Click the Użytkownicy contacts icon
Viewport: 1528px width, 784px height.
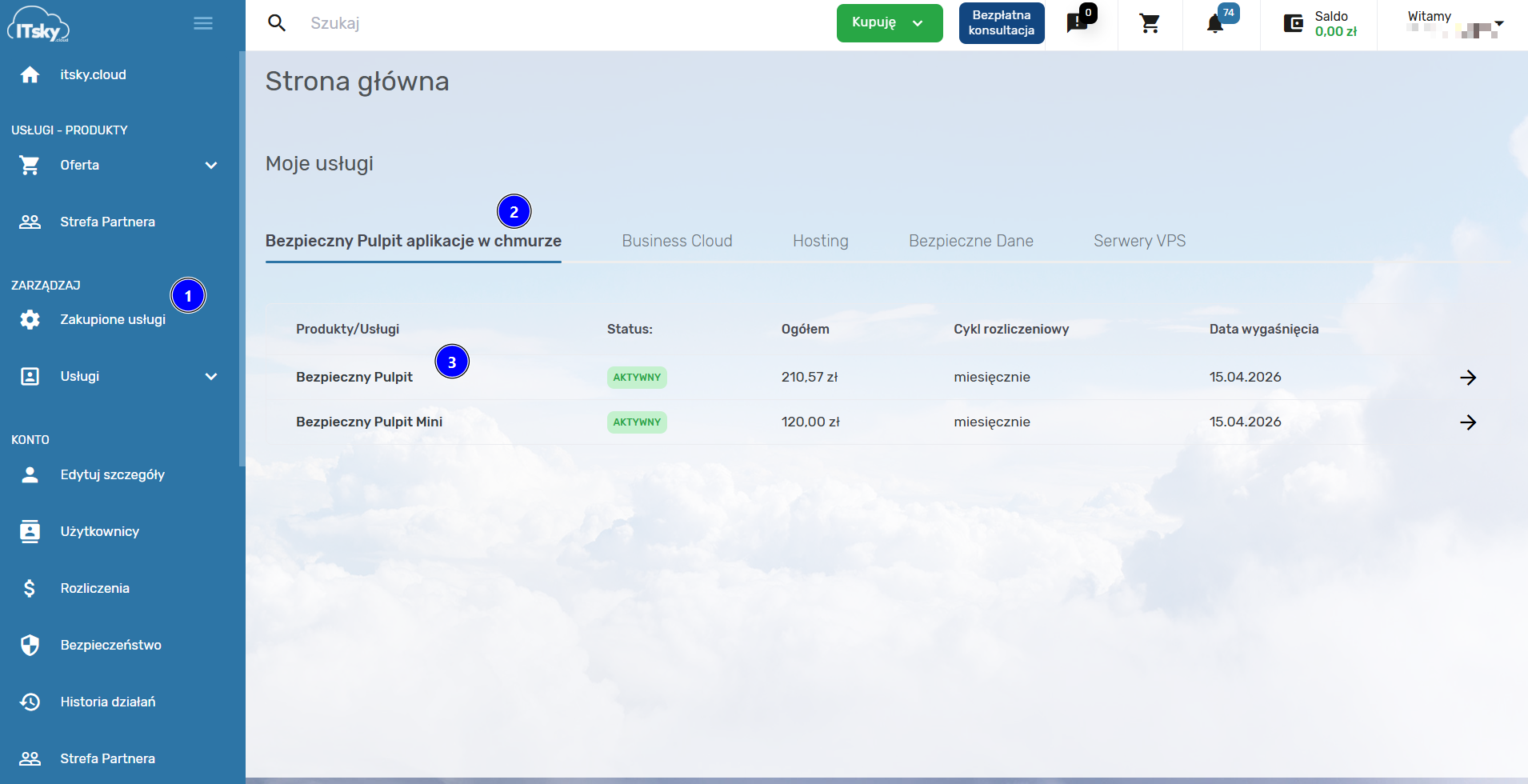pos(30,531)
